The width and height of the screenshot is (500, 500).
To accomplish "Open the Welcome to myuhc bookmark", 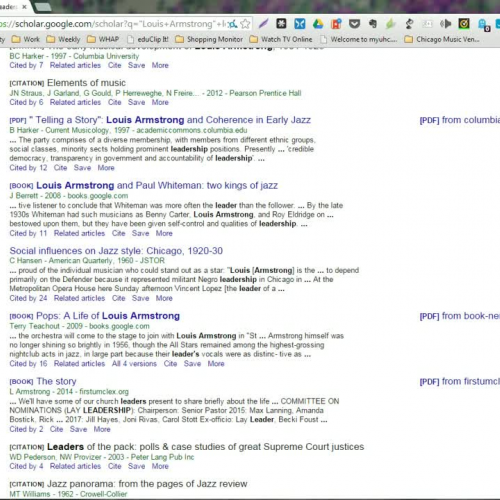I will pos(359,39).
